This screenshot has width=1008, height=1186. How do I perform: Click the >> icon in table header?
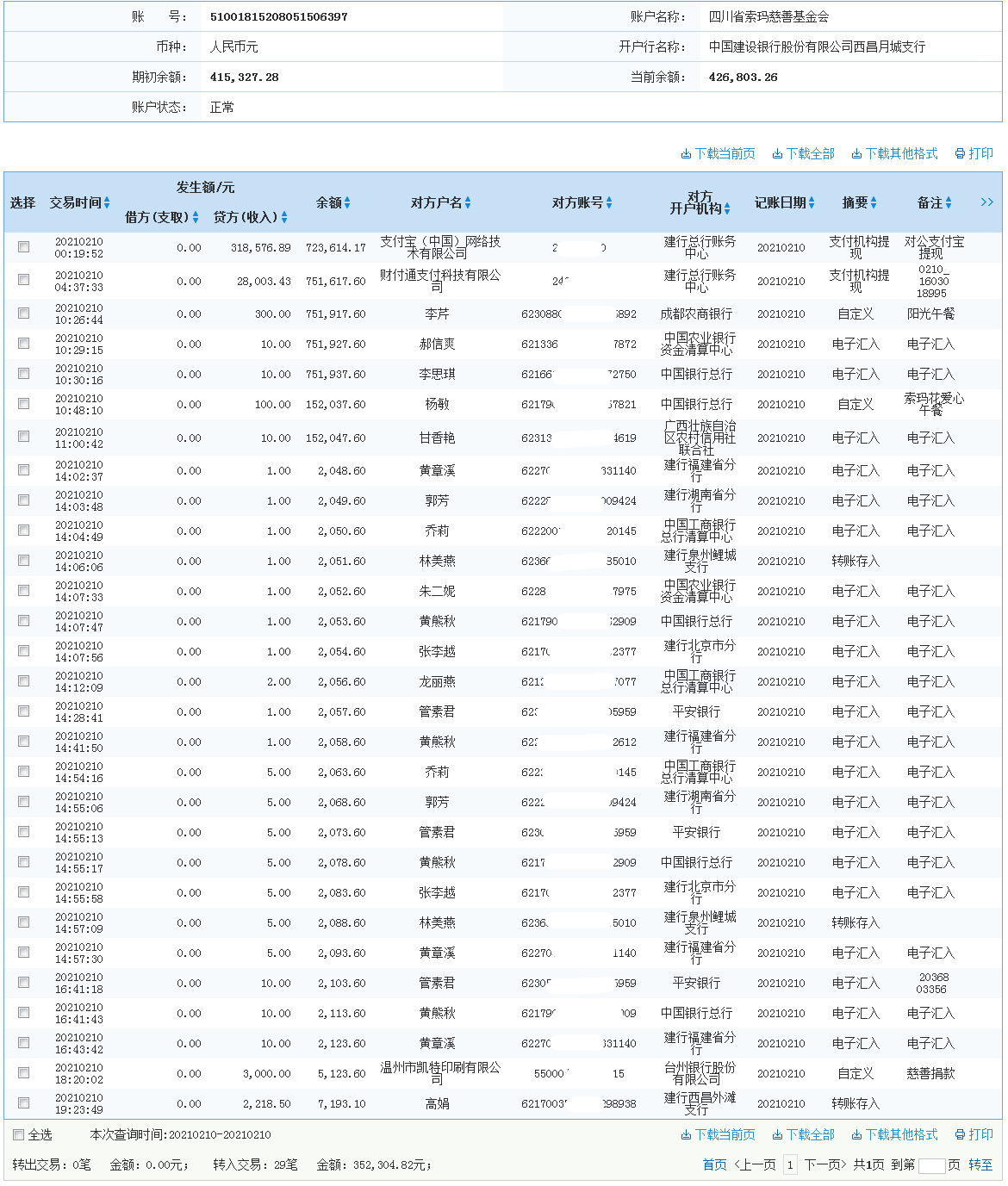click(x=987, y=202)
